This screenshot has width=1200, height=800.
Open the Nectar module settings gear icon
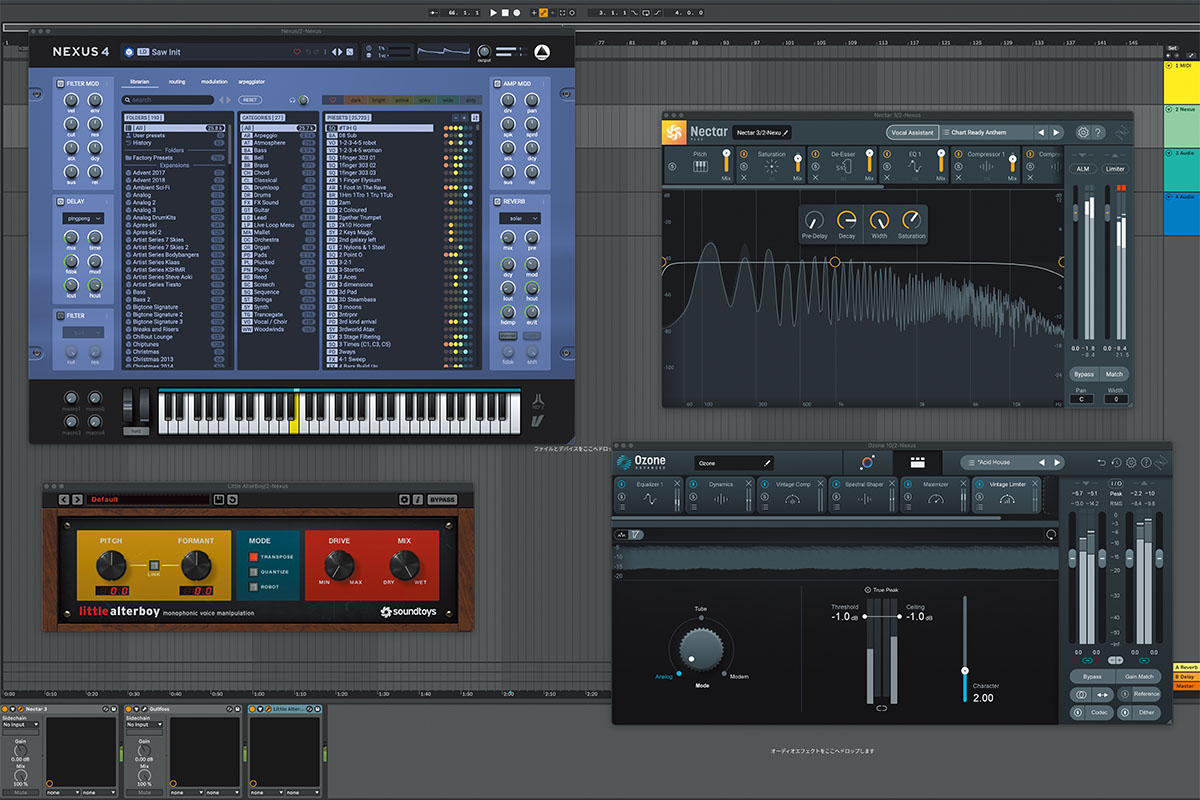(1082, 132)
